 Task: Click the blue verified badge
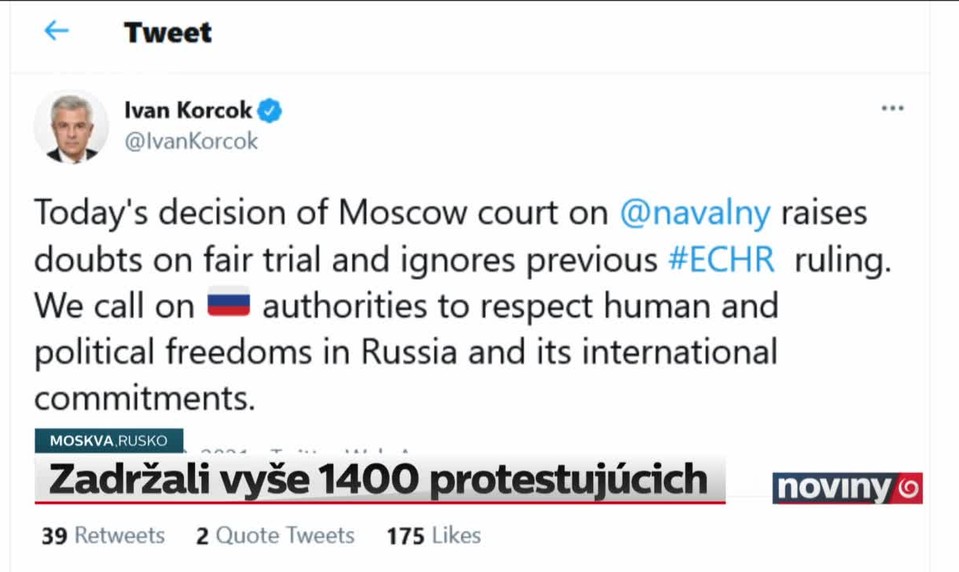click(270, 111)
